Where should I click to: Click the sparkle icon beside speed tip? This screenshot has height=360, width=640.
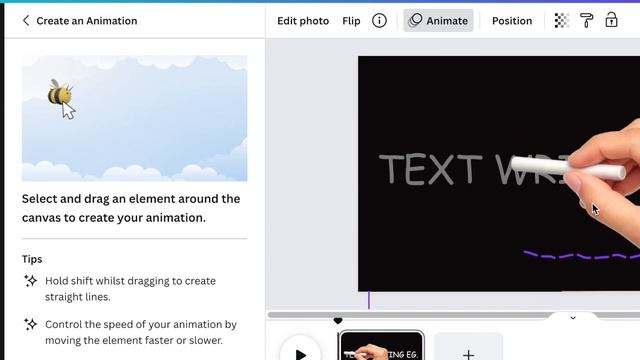[31, 324]
